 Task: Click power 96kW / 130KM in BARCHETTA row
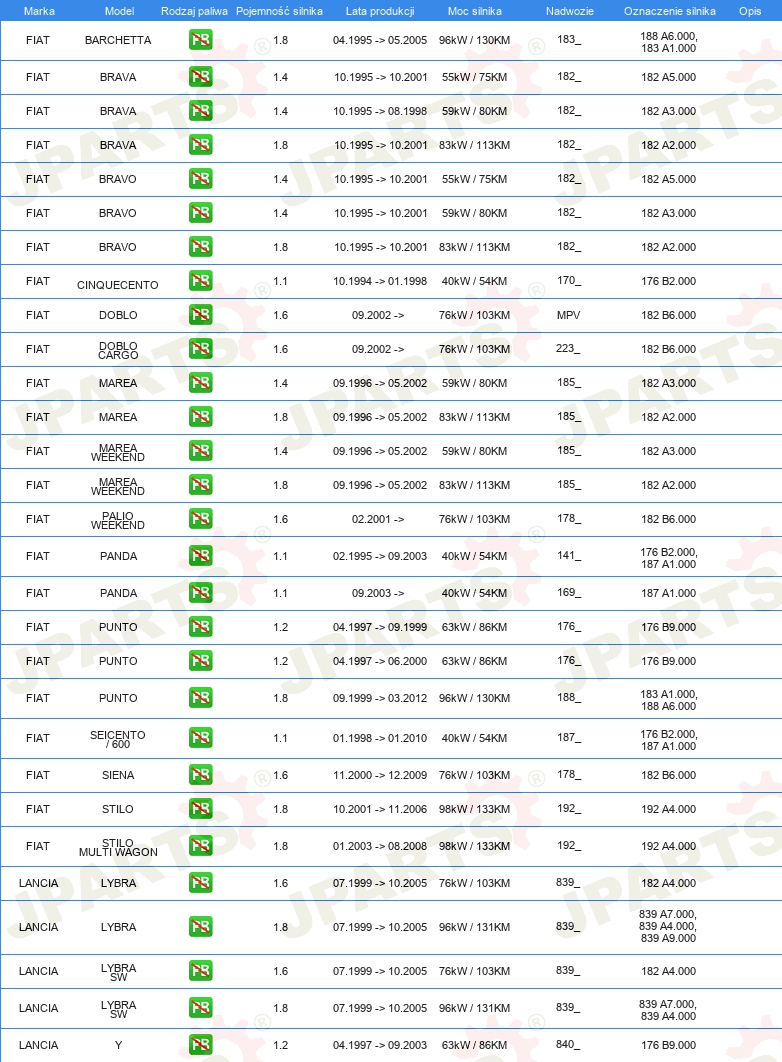point(475,40)
